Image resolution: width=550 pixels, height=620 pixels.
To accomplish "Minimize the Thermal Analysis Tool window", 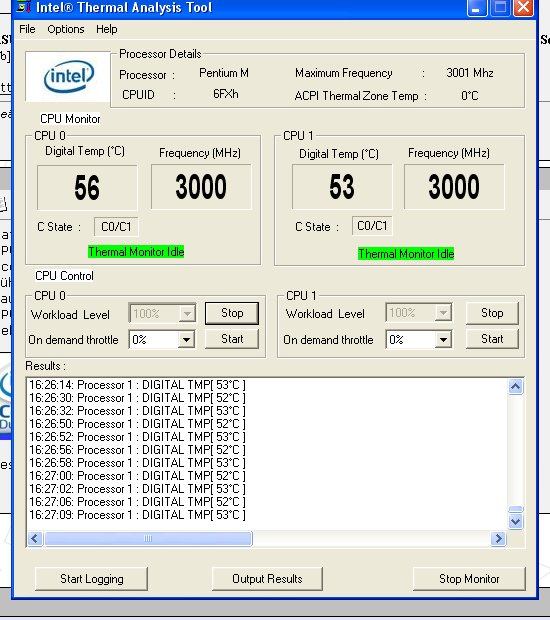I will tap(476, 8).
